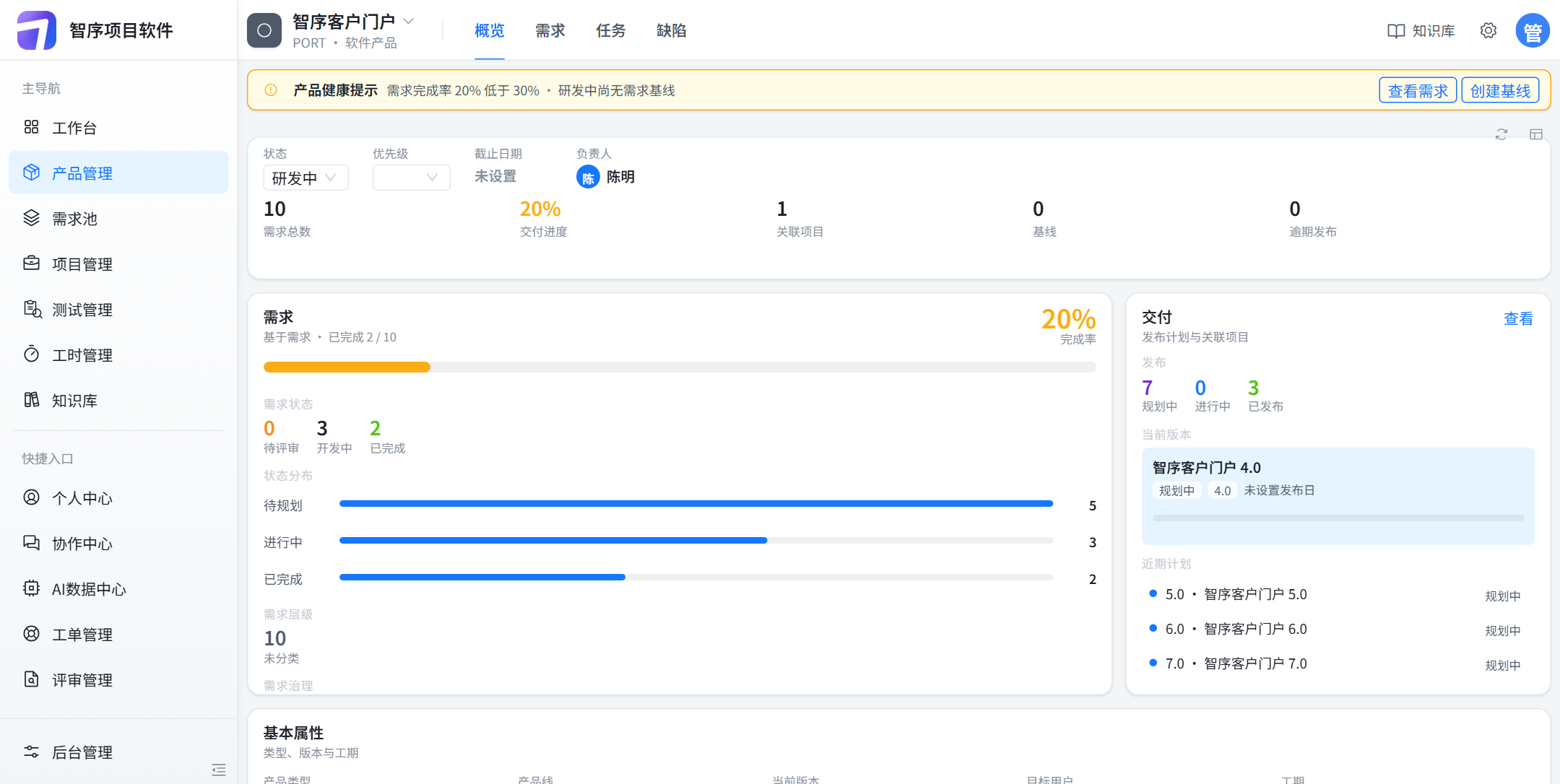Open 知识库 link in top header
The height and width of the screenshot is (784, 1560).
(x=1421, y=30)
